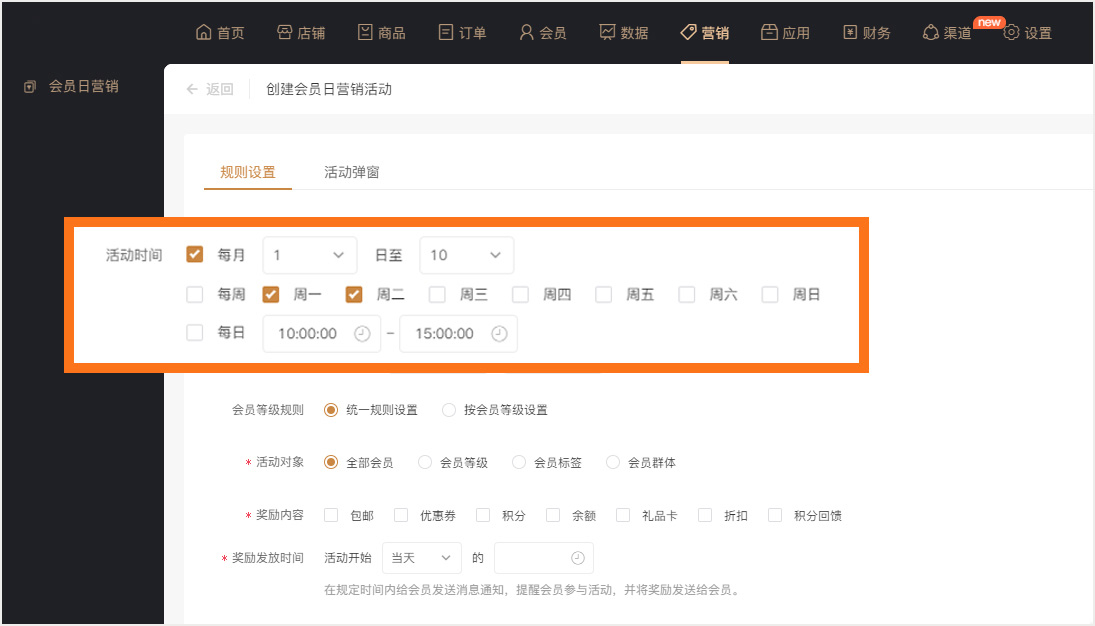Click the 设置 gear icon
This screenshot has height=626, width=1095.
1011,32
